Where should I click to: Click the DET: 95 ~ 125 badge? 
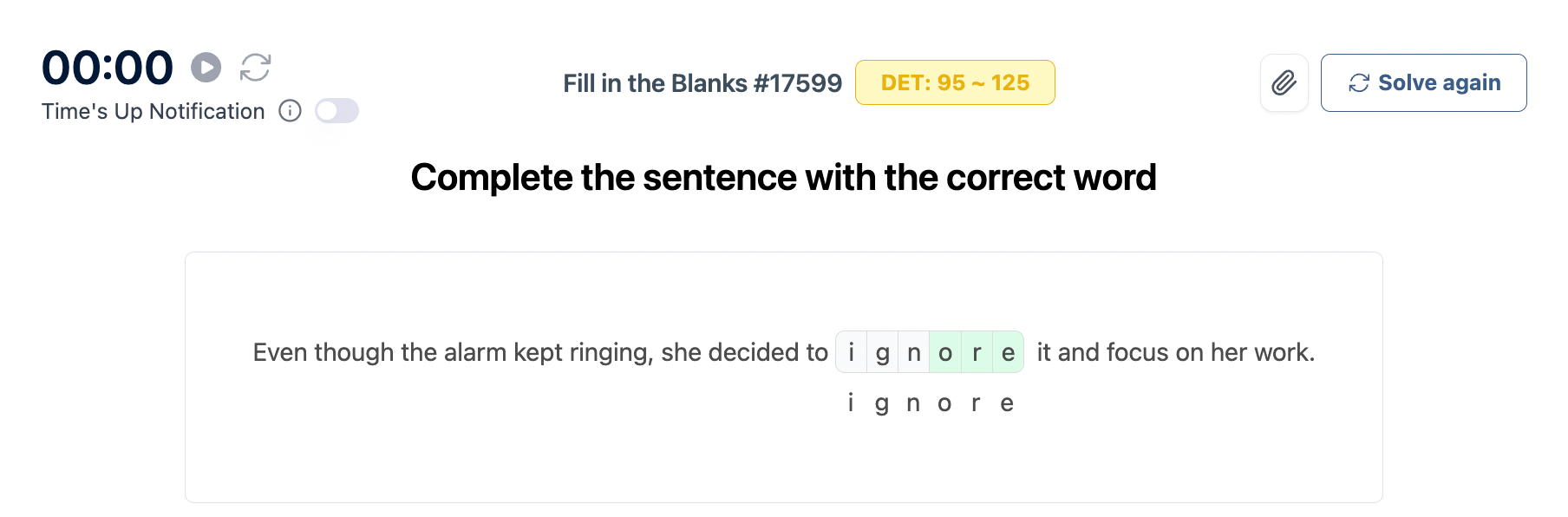tap(955, 83)
